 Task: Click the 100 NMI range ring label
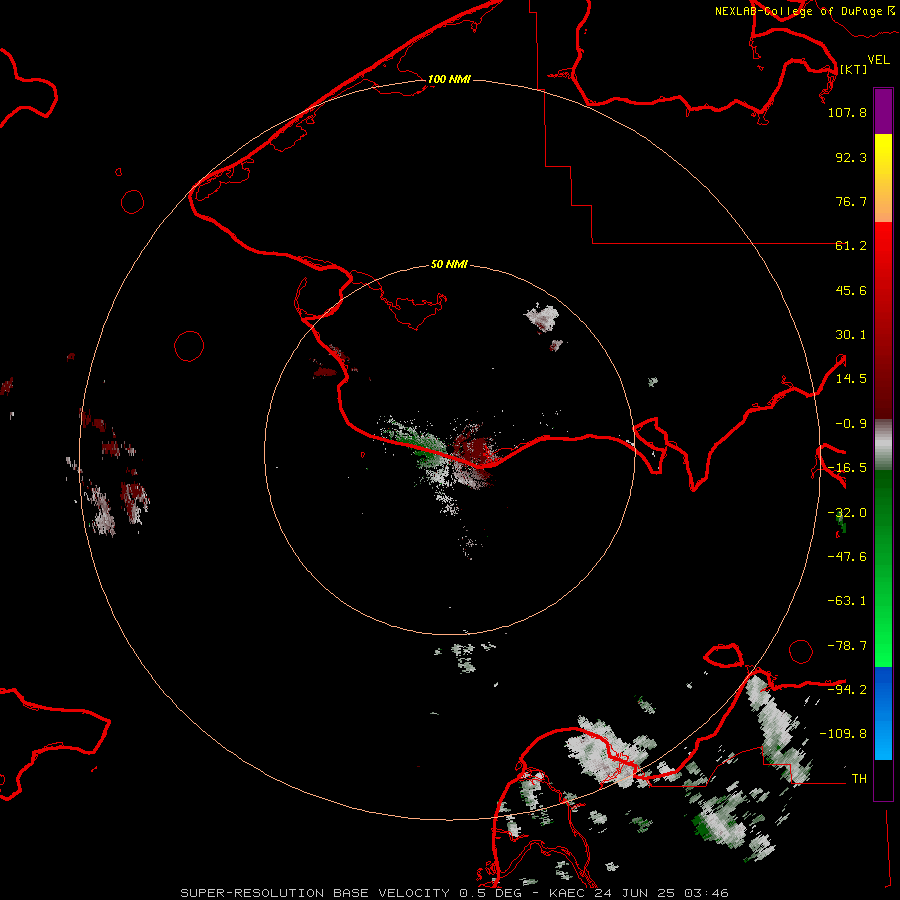[x=449, y=79]
